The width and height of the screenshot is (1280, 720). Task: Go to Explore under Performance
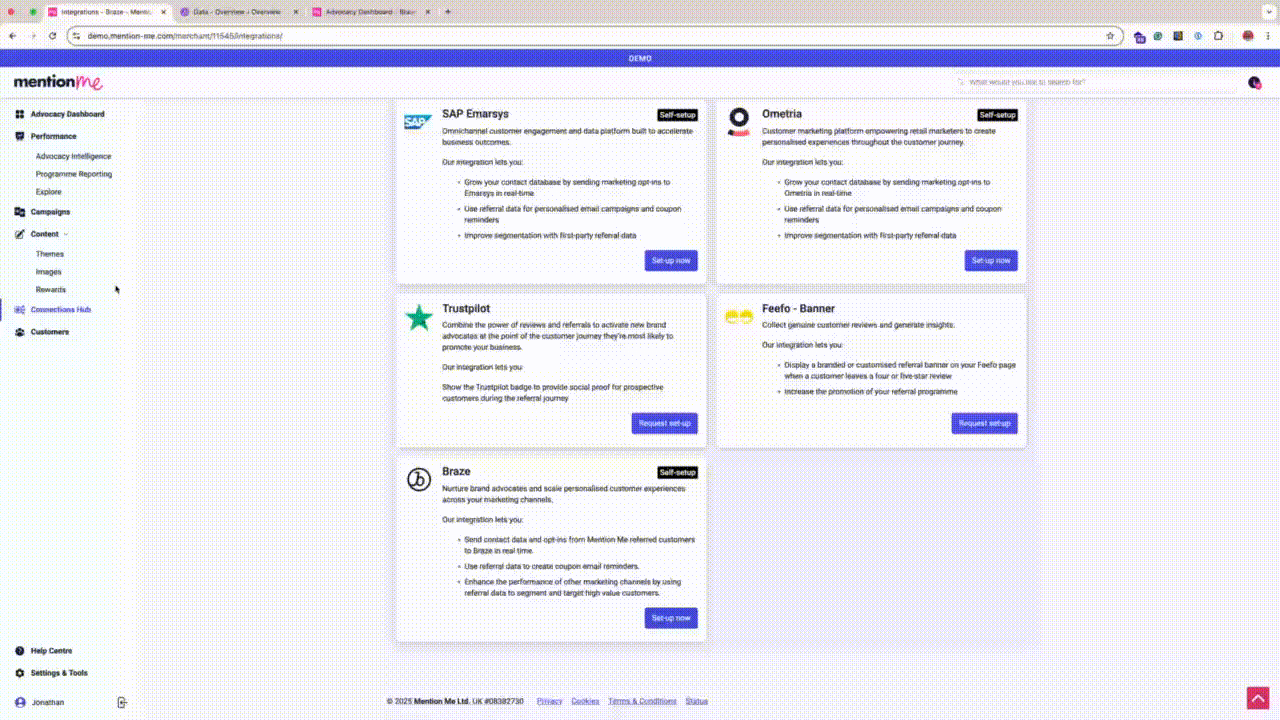[x=48, y=192]
